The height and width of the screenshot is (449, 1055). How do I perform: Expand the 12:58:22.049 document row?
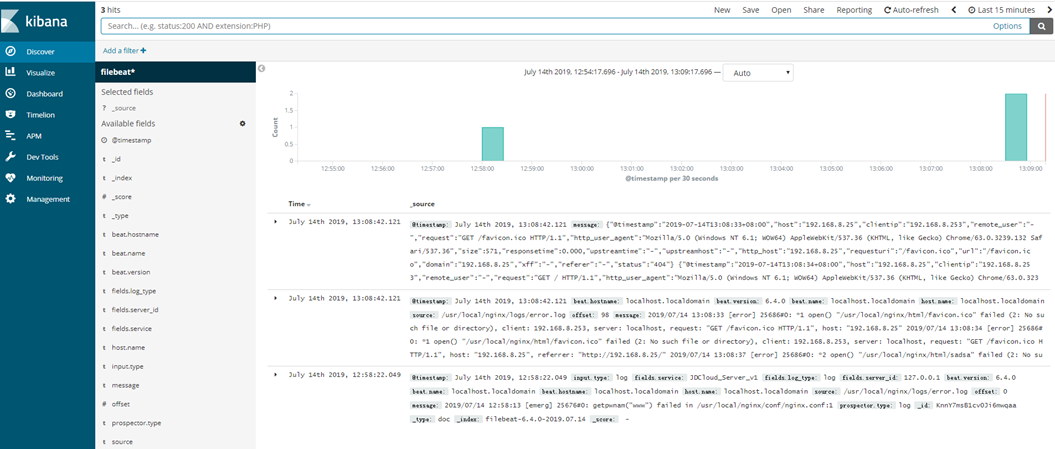[275, 374]
